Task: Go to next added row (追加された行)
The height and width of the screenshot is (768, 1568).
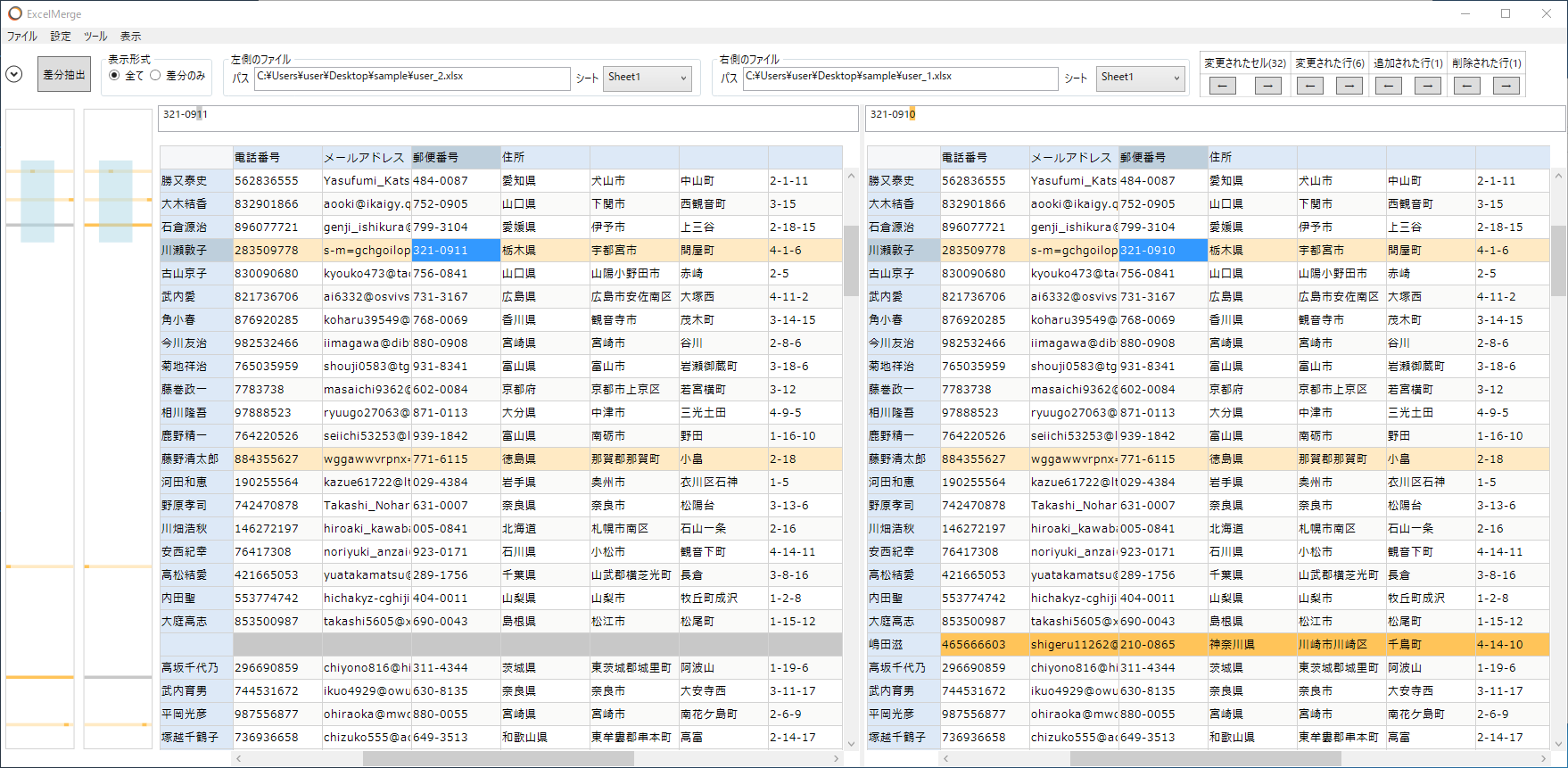Action: pos(1428,86)
